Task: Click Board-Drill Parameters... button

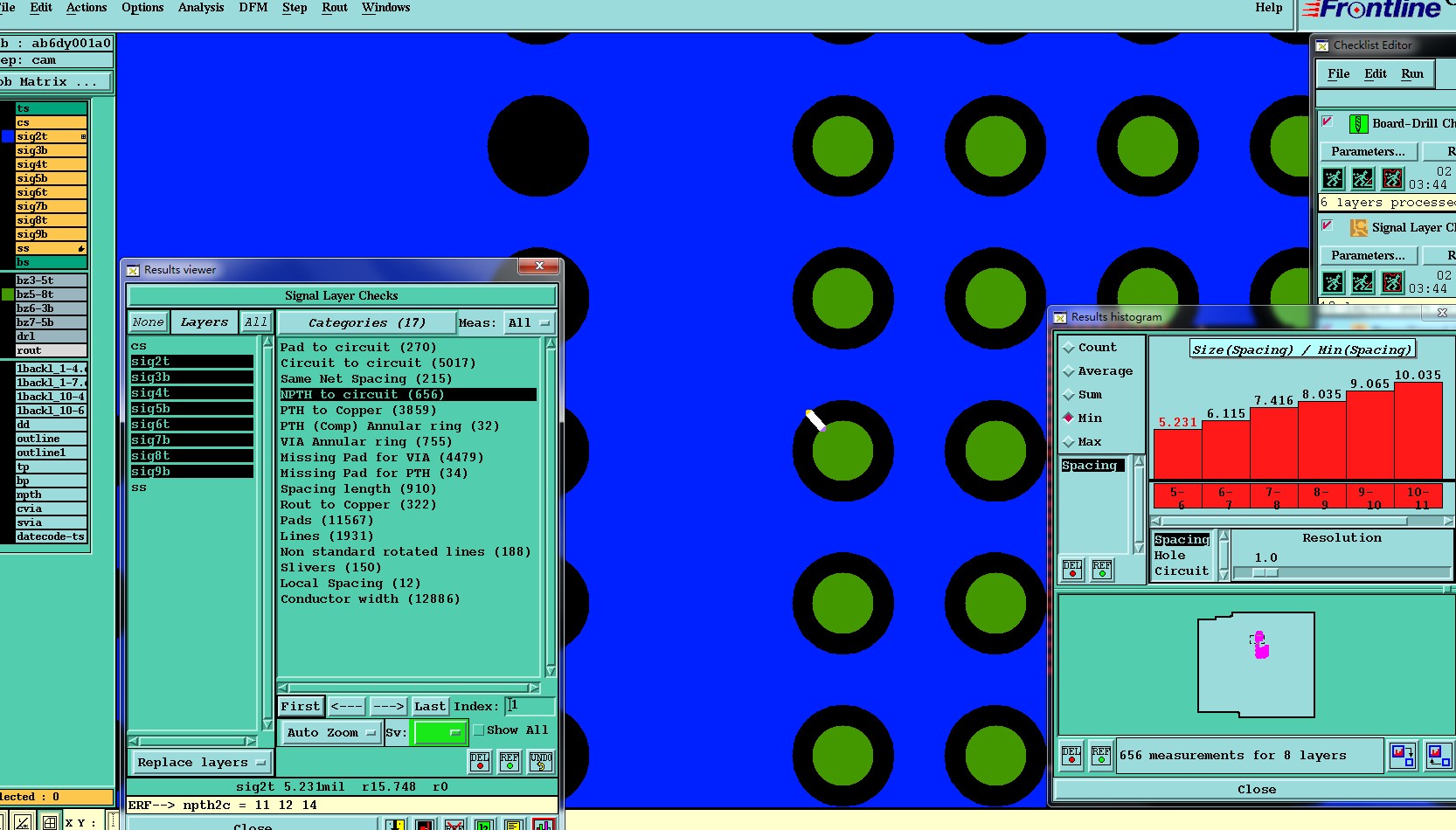Action: [1368, 152]
